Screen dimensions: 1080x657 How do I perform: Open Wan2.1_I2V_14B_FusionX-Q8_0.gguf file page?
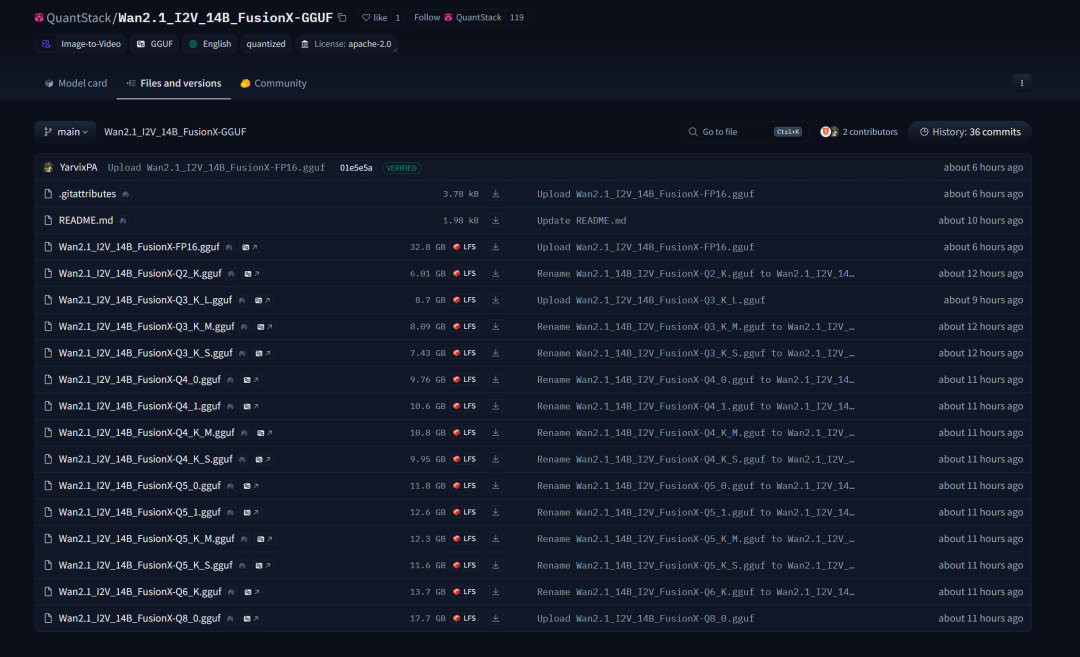(140, 618)
